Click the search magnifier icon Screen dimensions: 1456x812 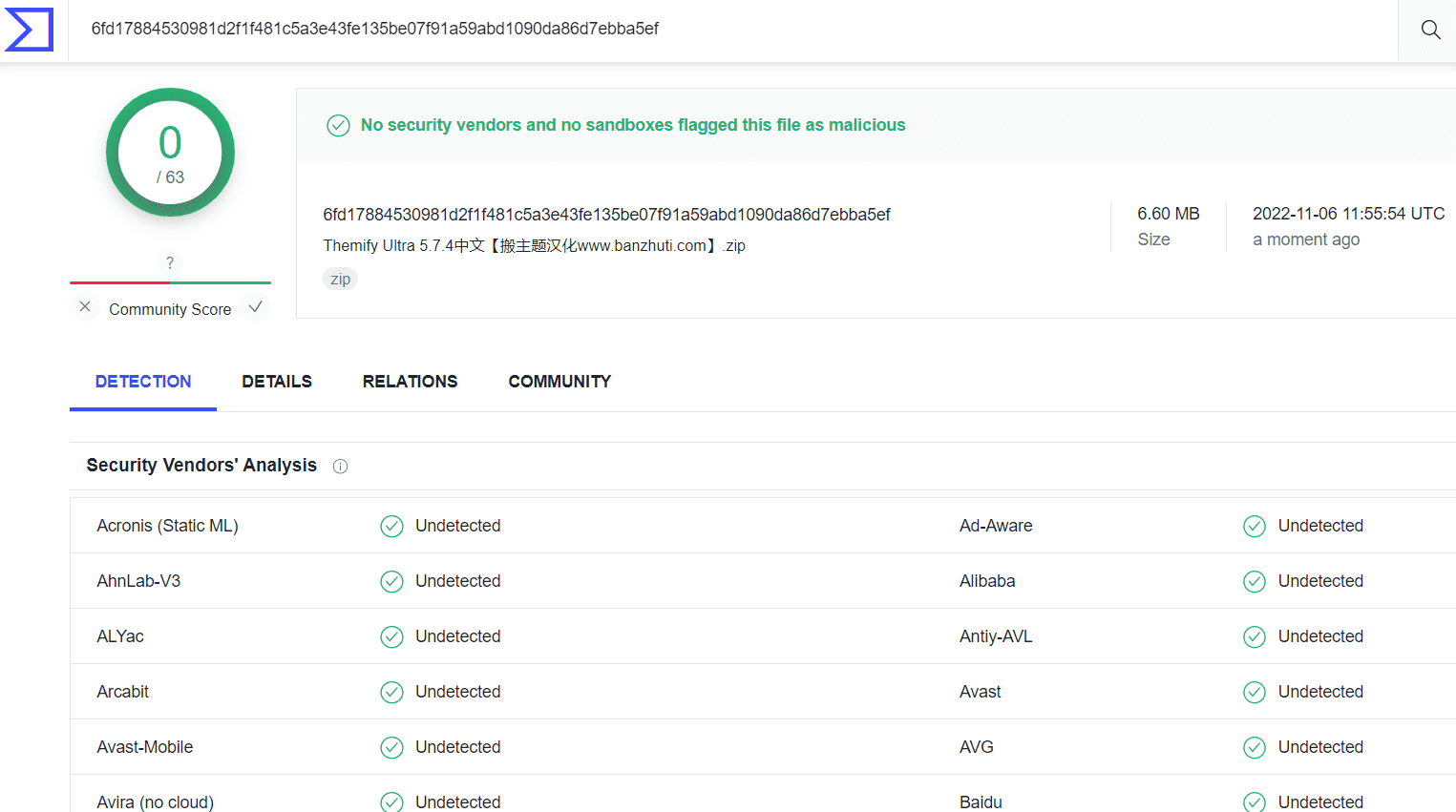point(1430,30)
